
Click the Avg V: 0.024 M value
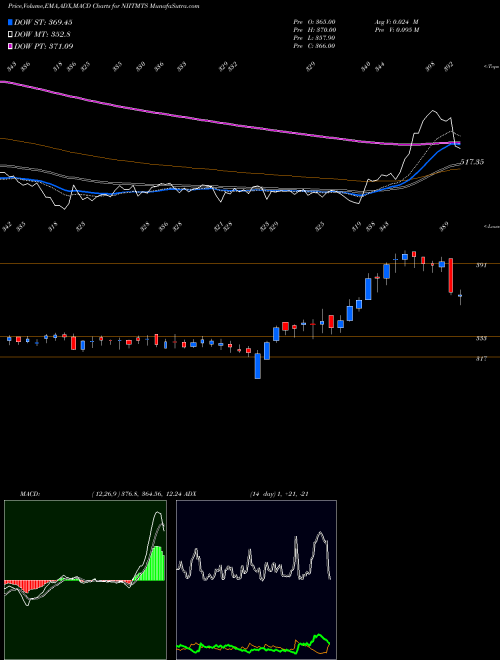pyautogui.click(x=396, y=22)
